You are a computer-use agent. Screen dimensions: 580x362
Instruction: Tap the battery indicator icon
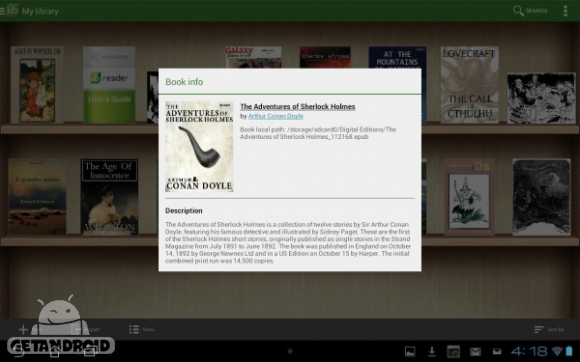pyautogui.click(x=569, y=351)
